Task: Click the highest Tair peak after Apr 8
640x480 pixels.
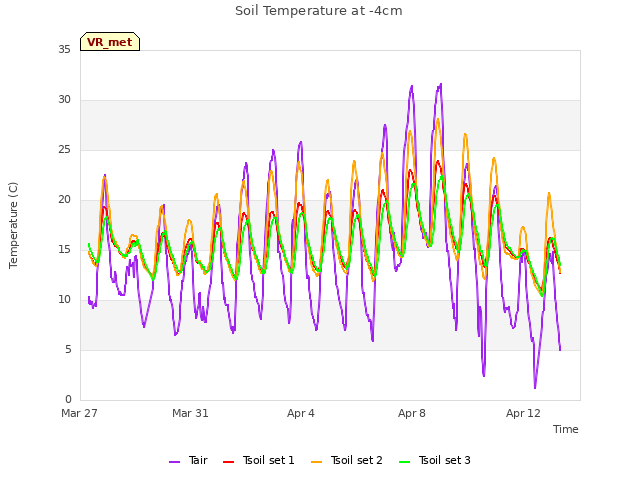Action: point(441,84)
